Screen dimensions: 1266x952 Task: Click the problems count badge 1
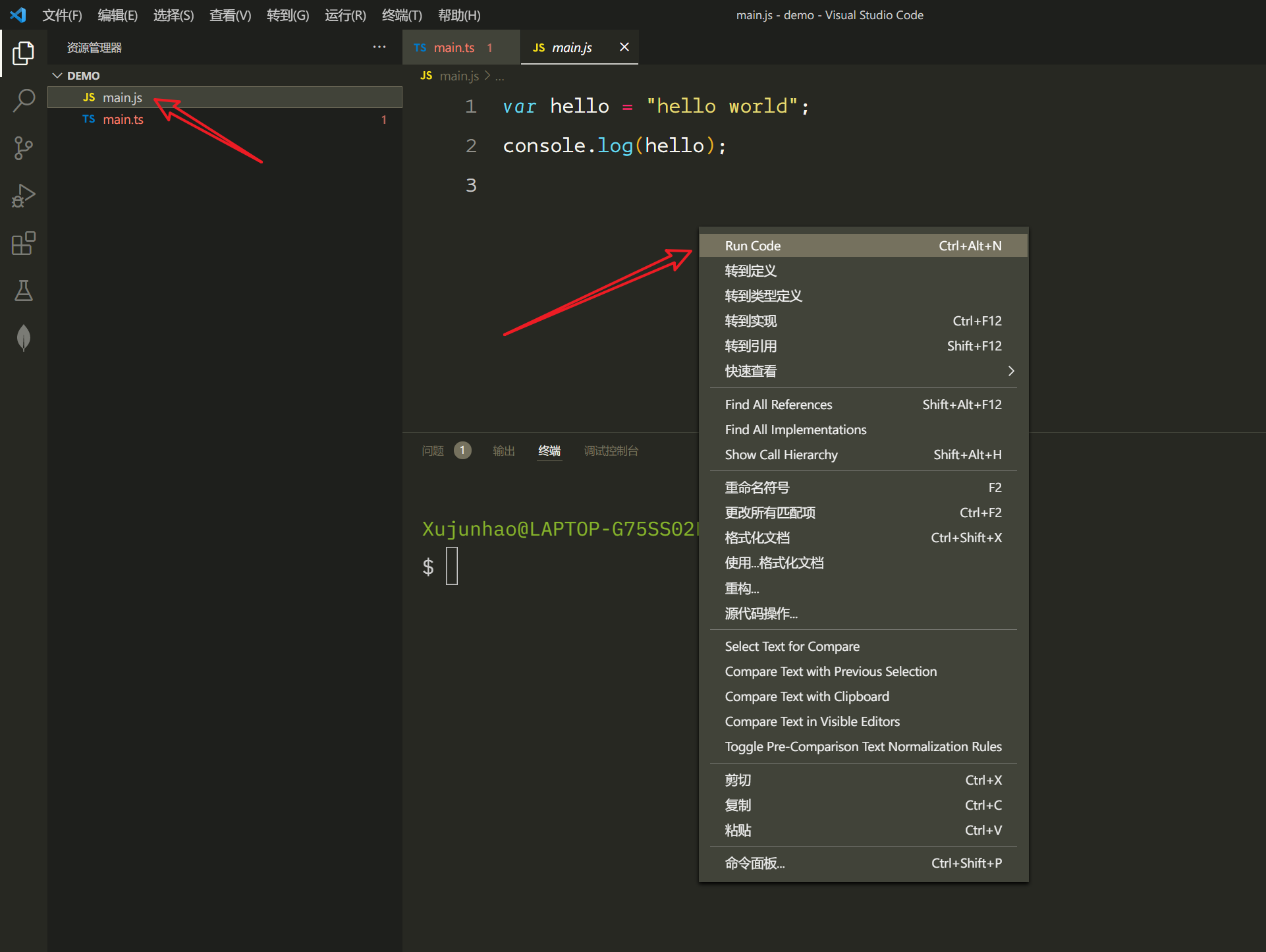click(463, 451)
